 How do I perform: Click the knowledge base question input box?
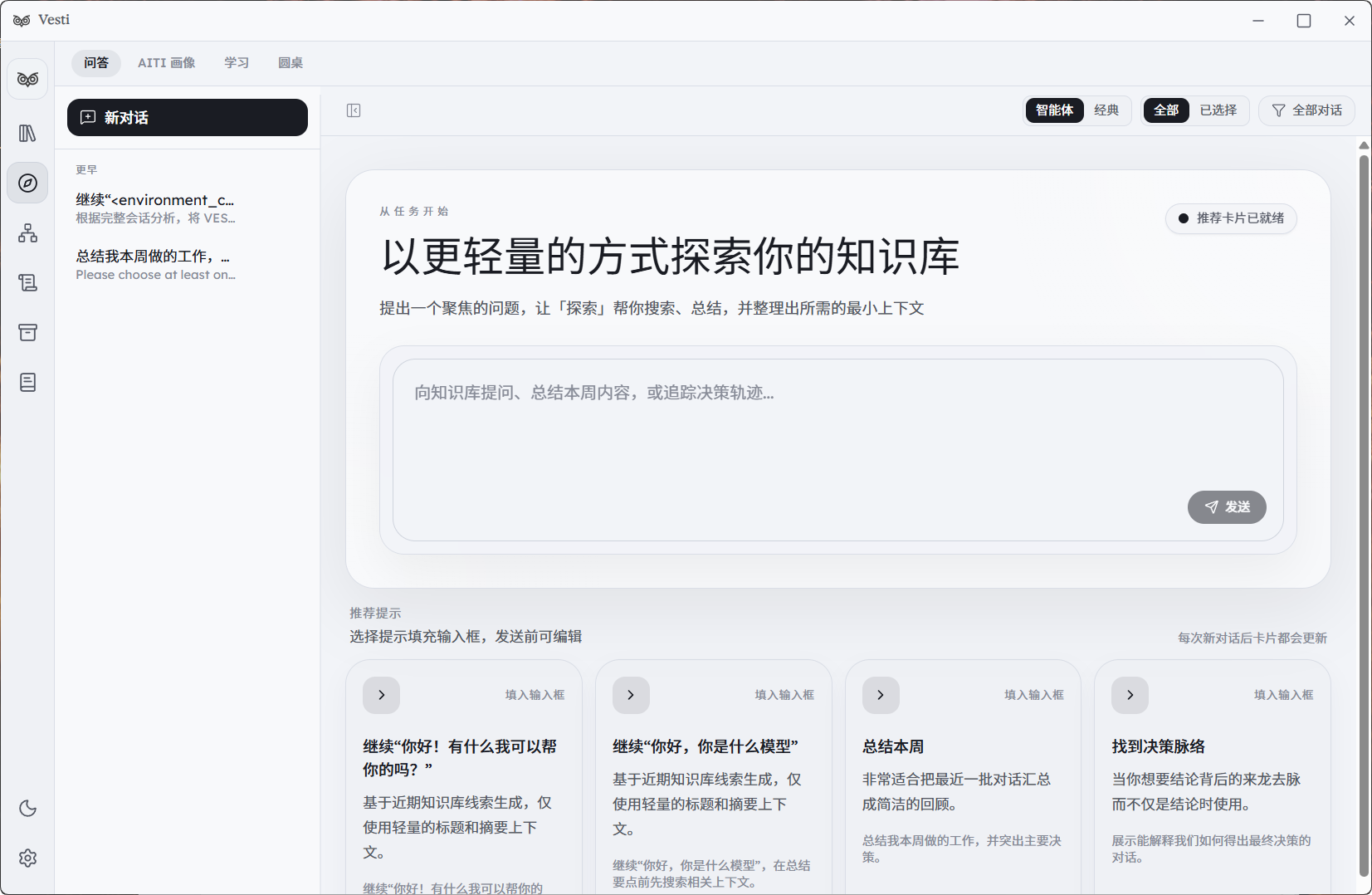[838, 450]
